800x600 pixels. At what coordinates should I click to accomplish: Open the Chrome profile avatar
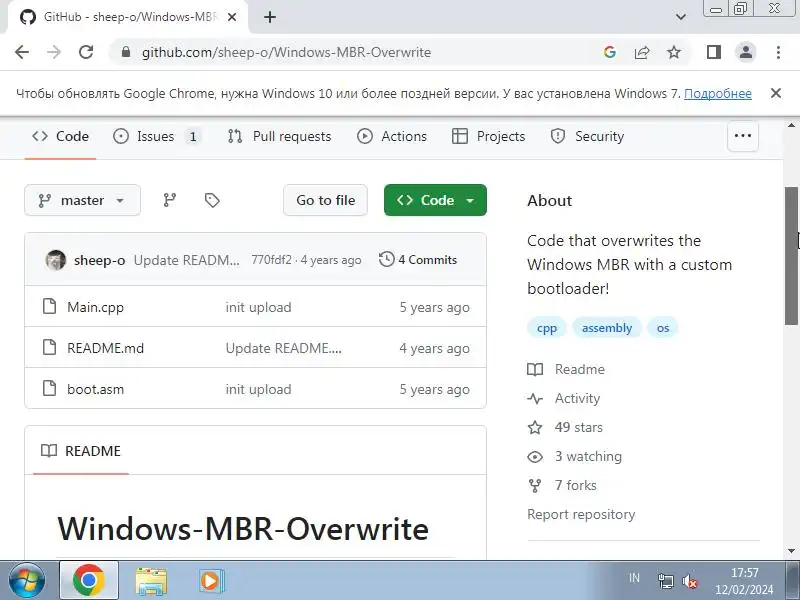(745, 52)
